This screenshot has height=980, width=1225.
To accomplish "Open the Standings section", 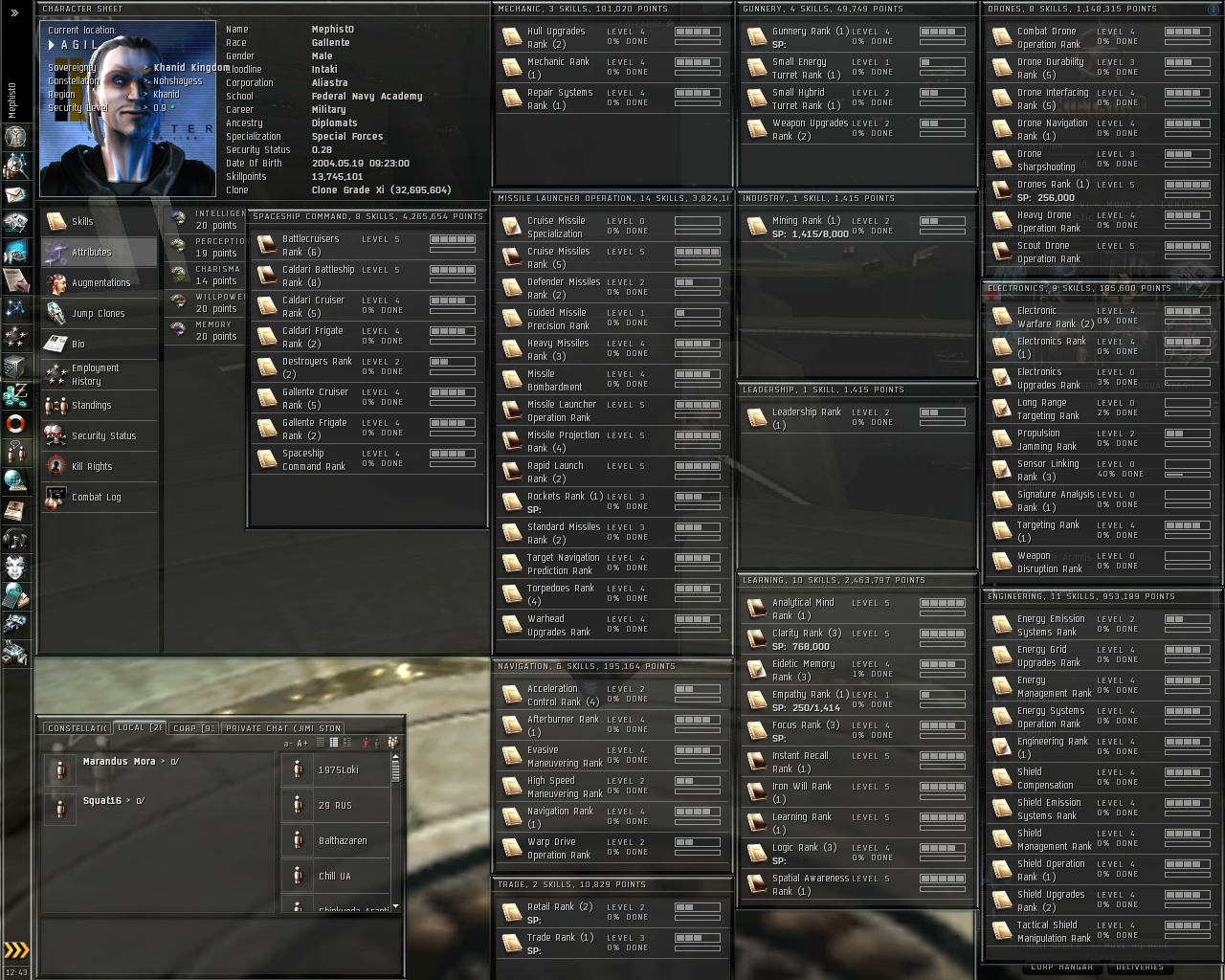I will tap(100, 406).
